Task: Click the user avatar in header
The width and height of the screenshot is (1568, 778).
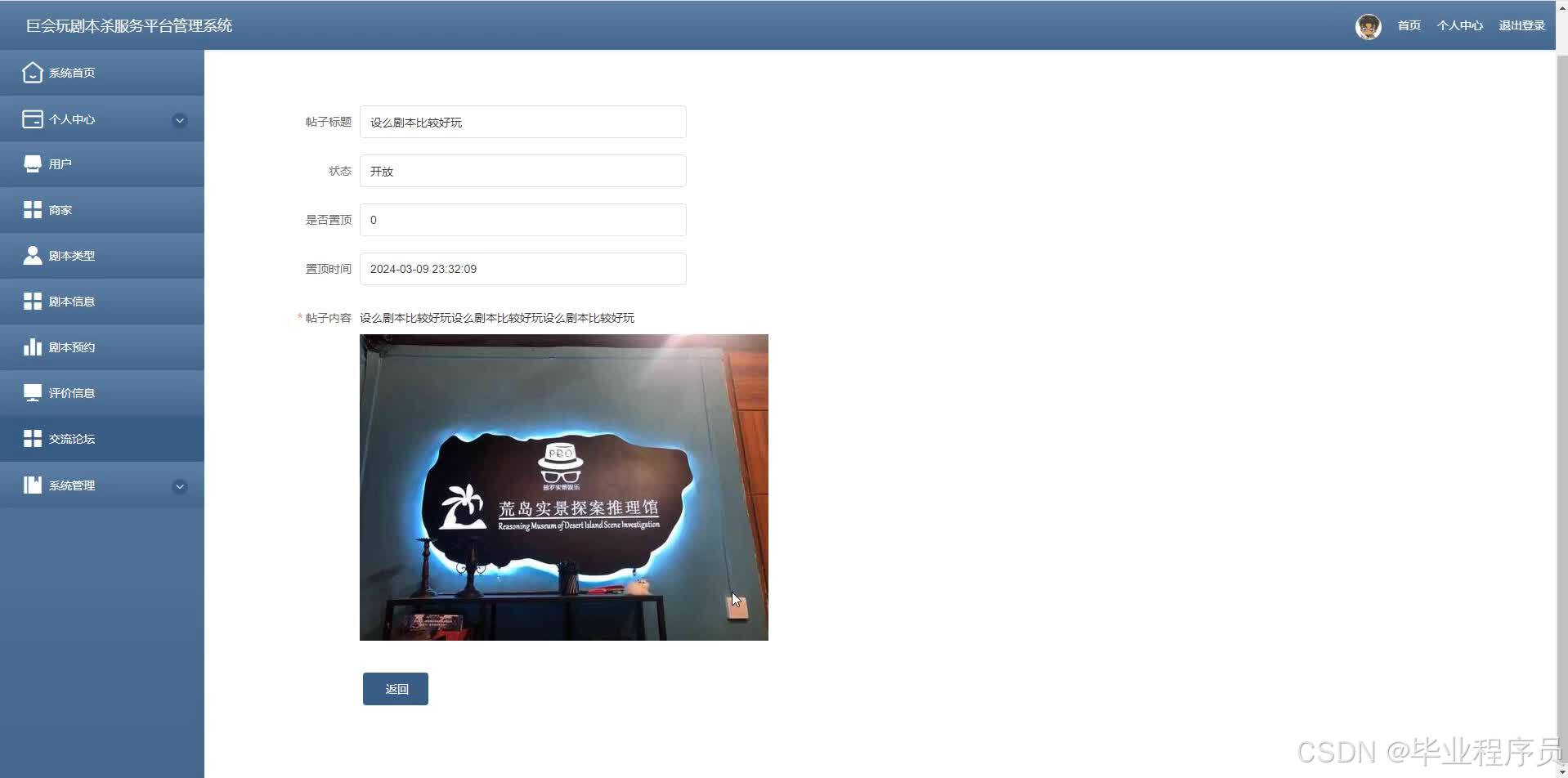Action: 1368,26
